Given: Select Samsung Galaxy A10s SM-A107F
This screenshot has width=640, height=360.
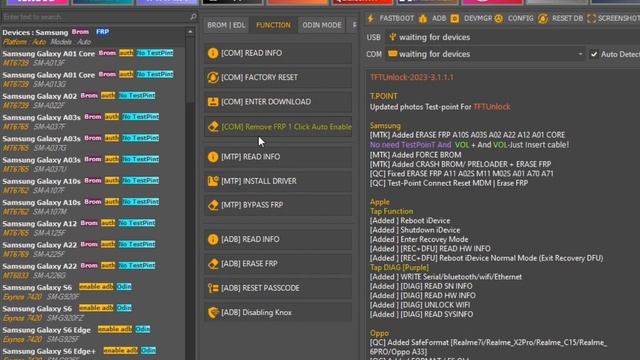Looking at the screenshot, I should (x=93, y=185).
